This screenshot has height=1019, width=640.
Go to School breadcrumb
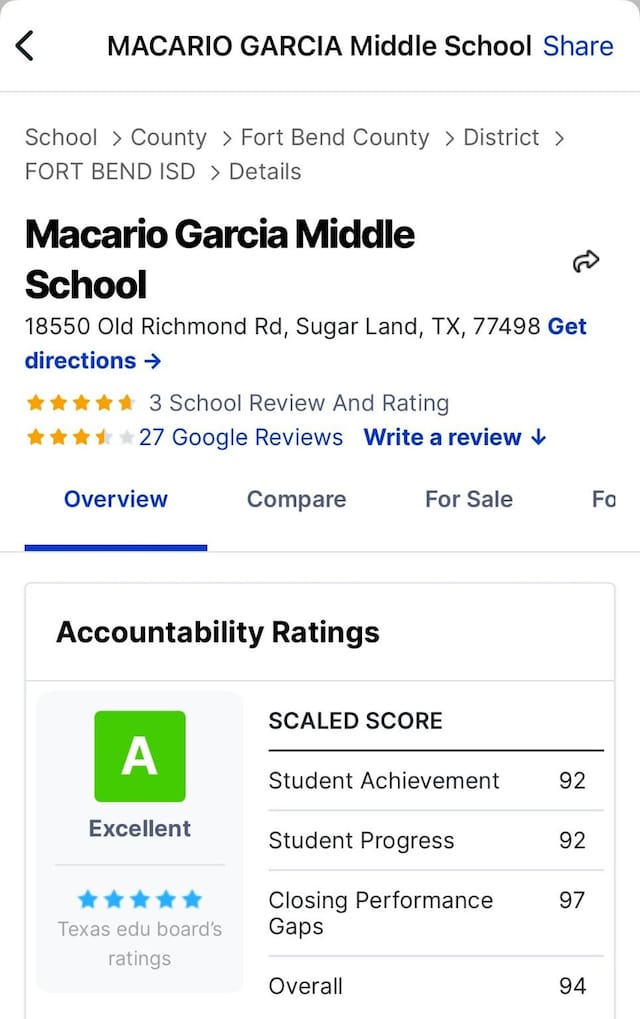[x=61, y=138]
